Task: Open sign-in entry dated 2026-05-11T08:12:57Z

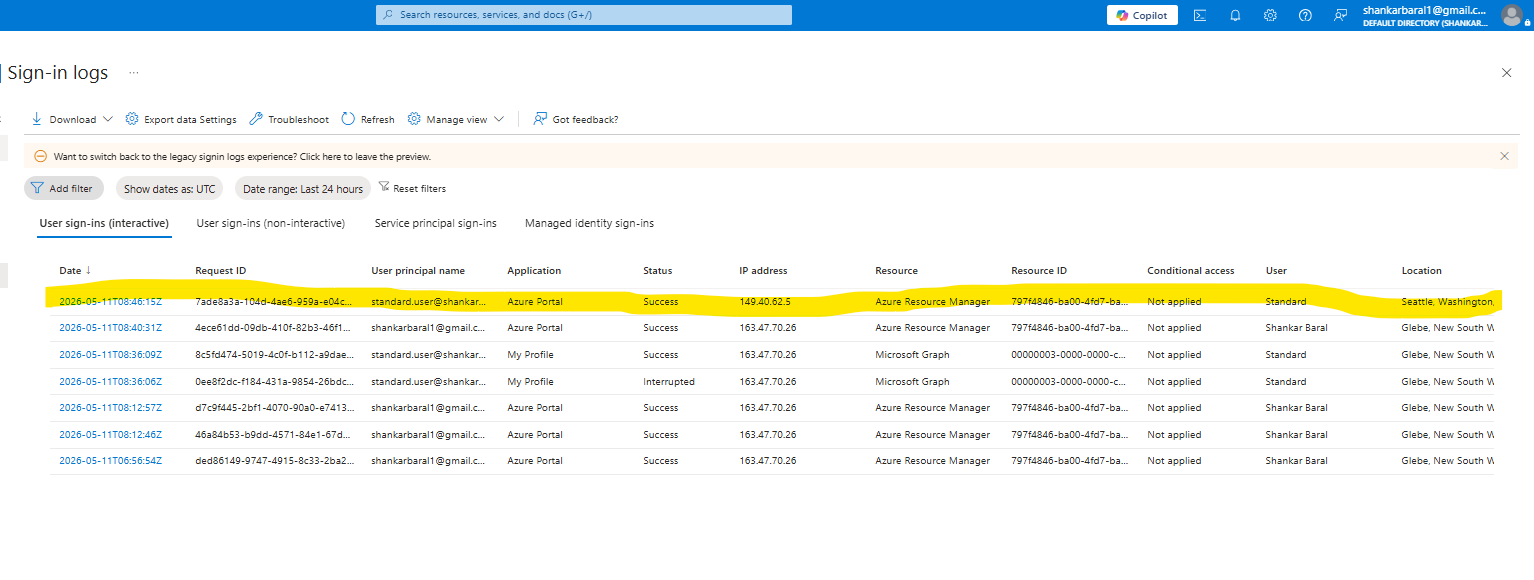Action: 110,408
